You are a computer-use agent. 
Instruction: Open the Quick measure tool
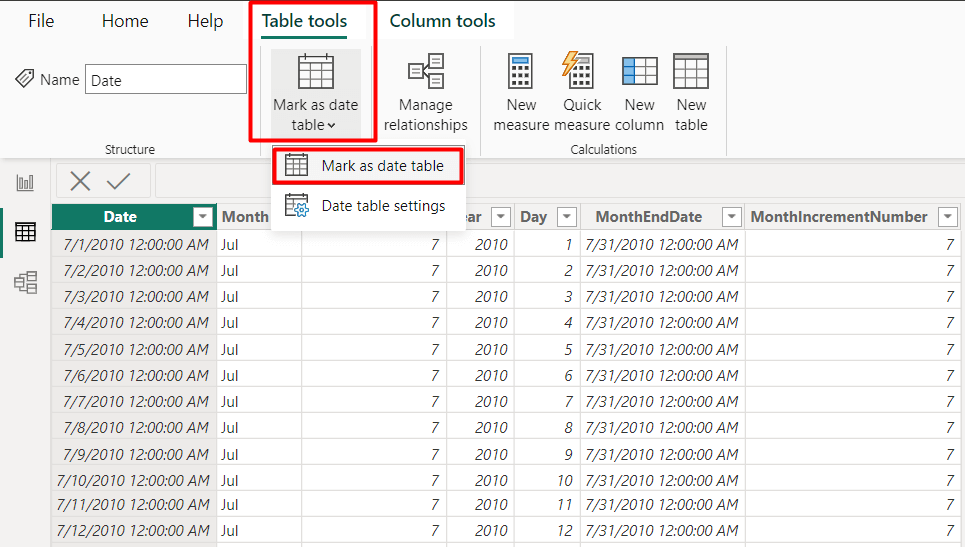(582, 92)
